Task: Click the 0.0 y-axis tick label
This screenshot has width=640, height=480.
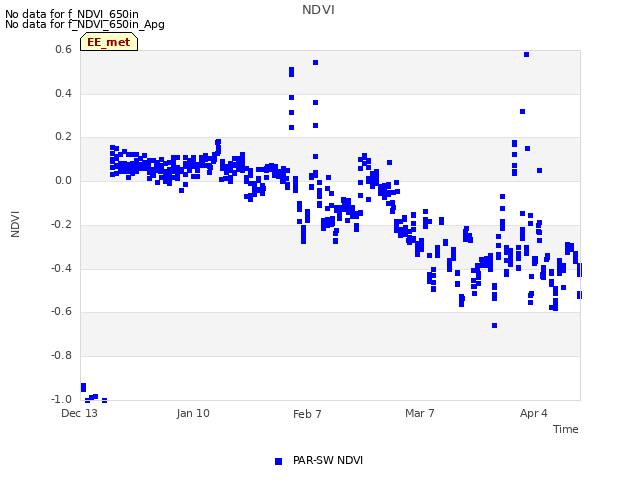Action: (x=63, y=180)
